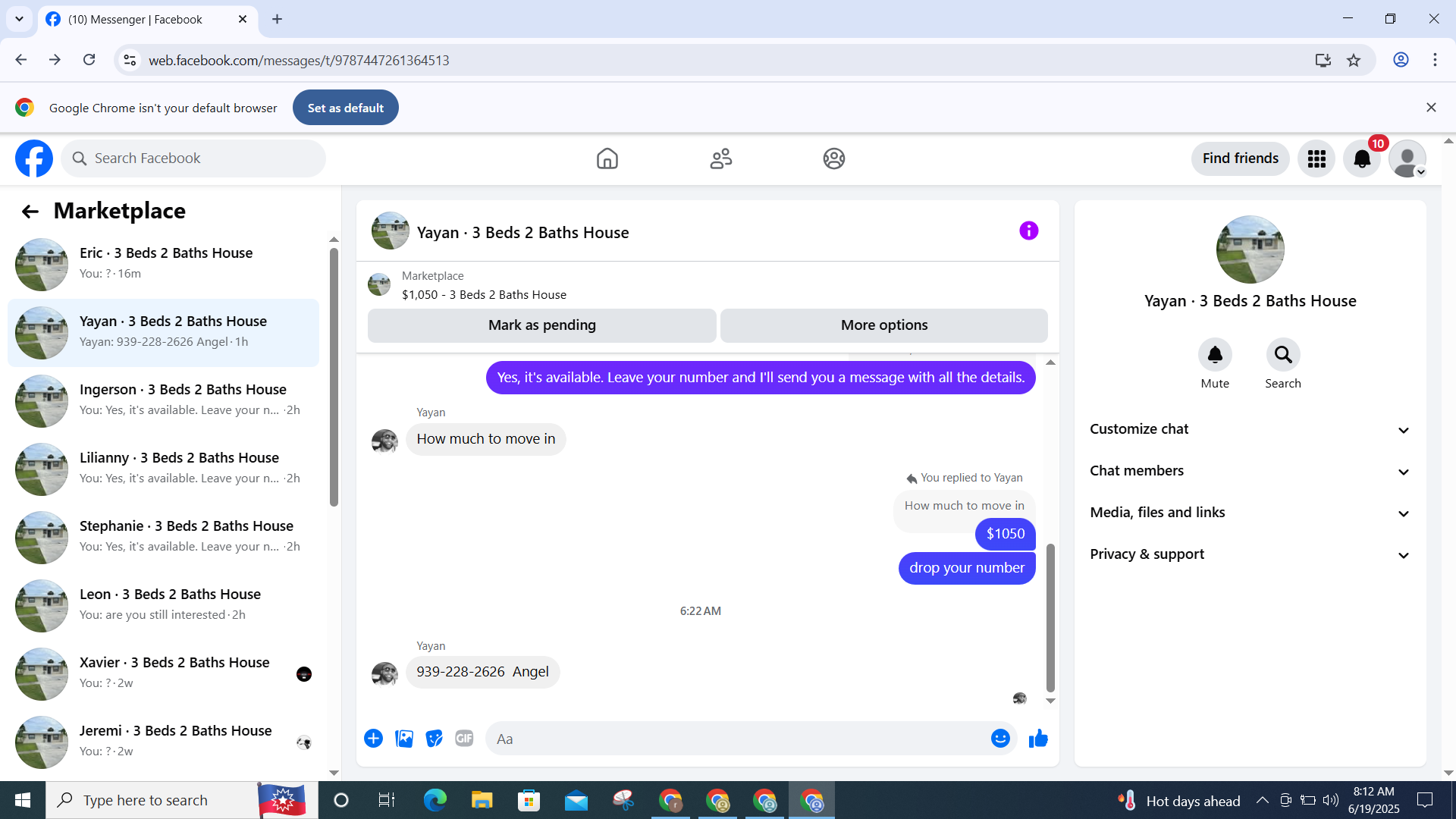Image resolution: width=1456 pixels, height=819 pixels.
Task: Click Yayan's avatar beside the phone number message
Action: [384, 673]
